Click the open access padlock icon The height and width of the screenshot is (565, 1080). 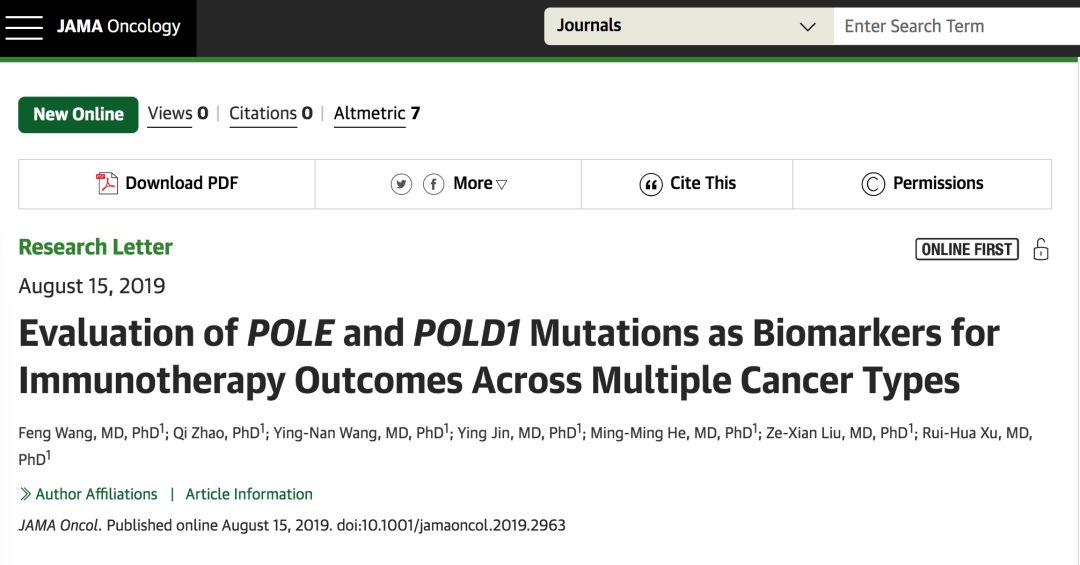(1041, 249)
